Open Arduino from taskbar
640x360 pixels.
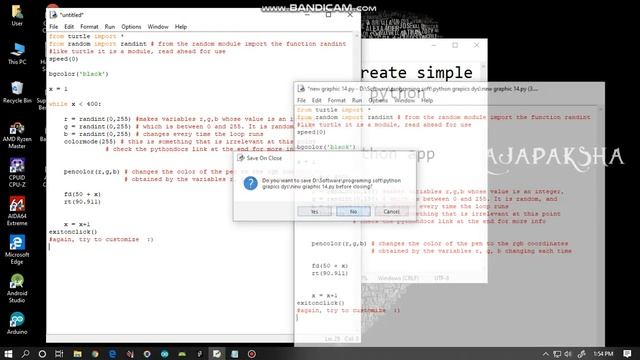tap(164, 353)
